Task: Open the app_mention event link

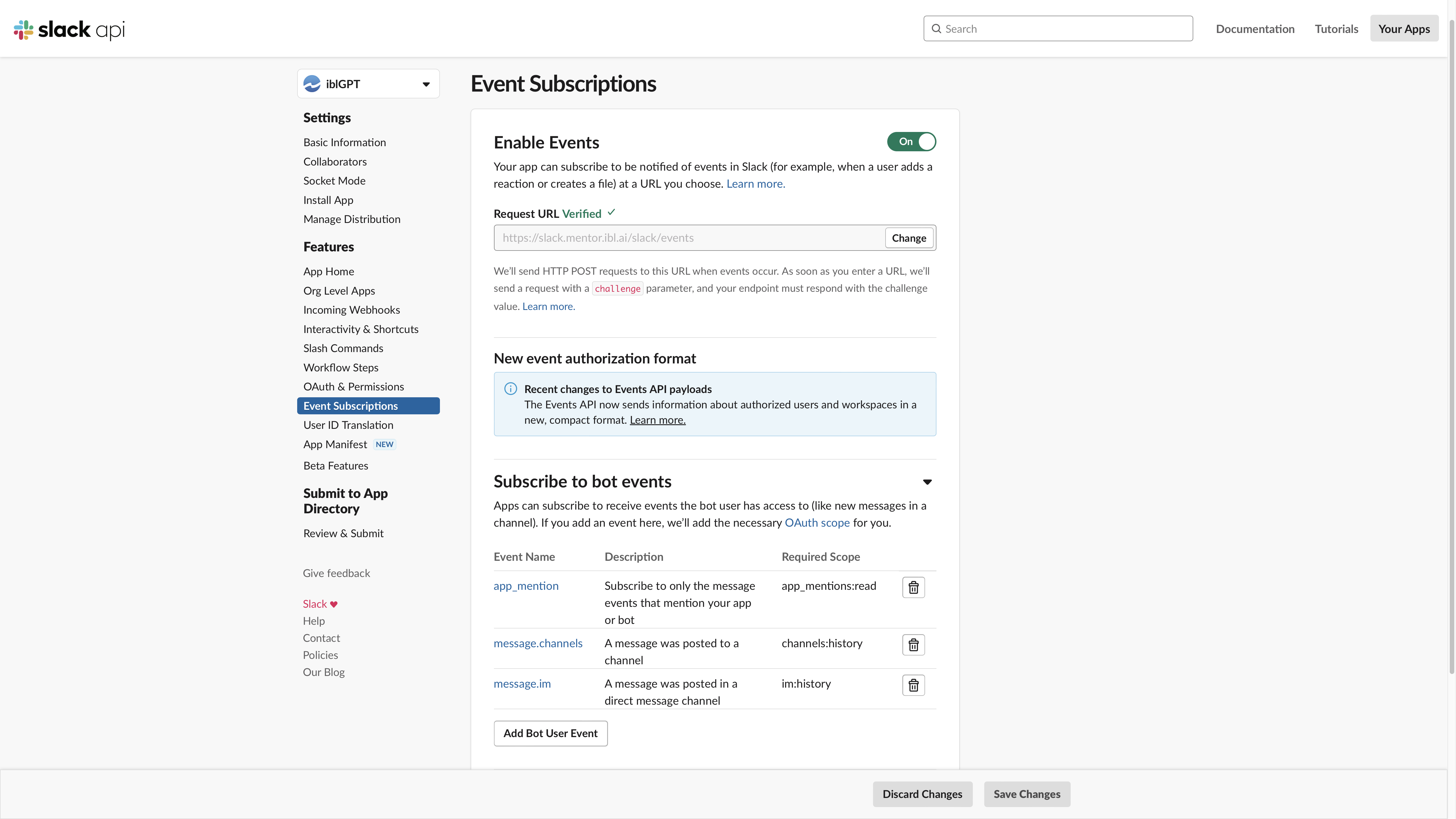Action: pyautogui.click(x=526, y=586)
